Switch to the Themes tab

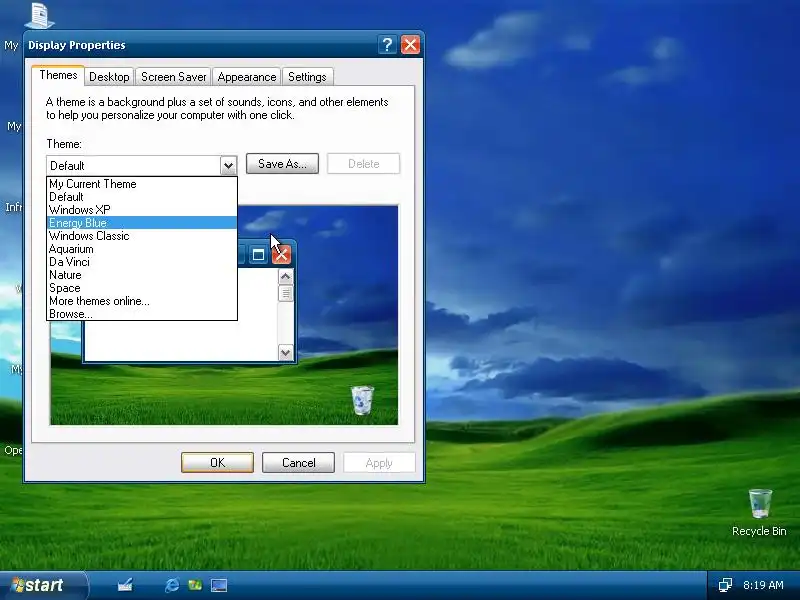(58, 76)
